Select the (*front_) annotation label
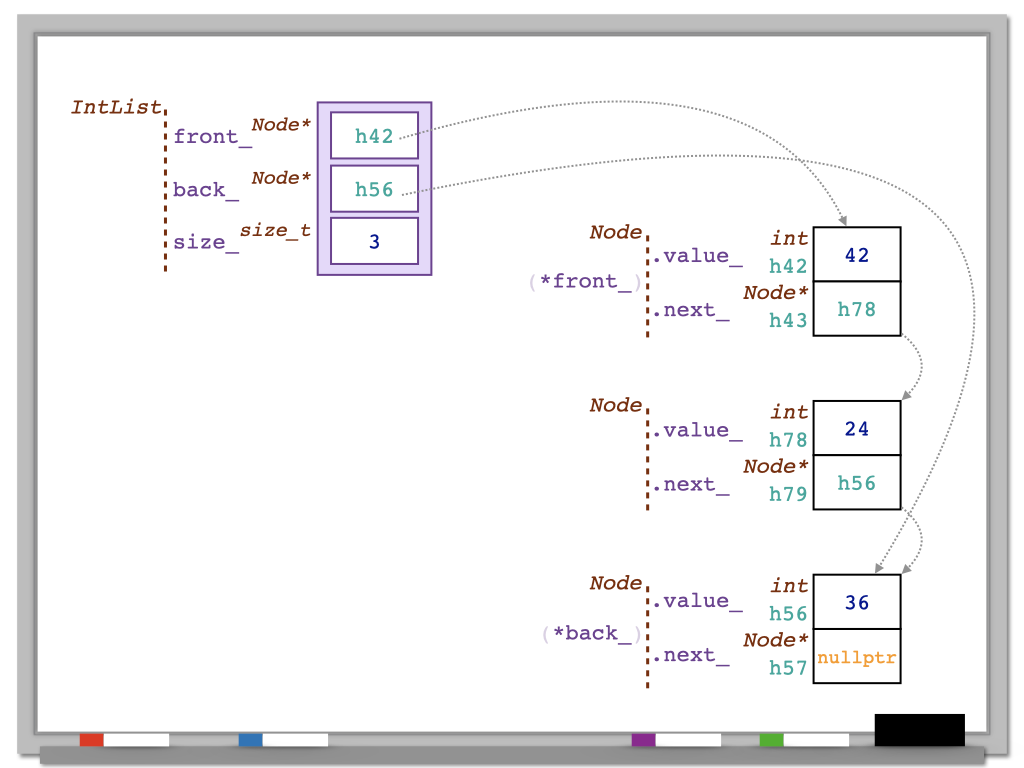The image size is (1024, 768). (x=586, y=282)
